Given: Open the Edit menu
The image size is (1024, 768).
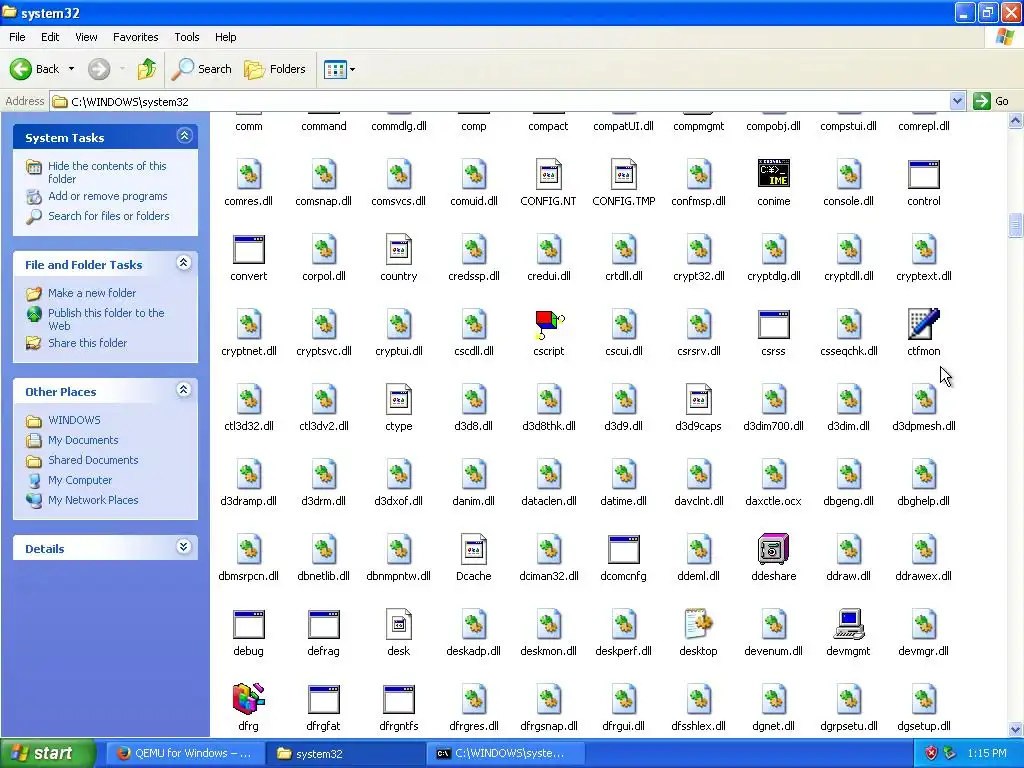Looking at the screenshot, I should (x=50, y=37).
